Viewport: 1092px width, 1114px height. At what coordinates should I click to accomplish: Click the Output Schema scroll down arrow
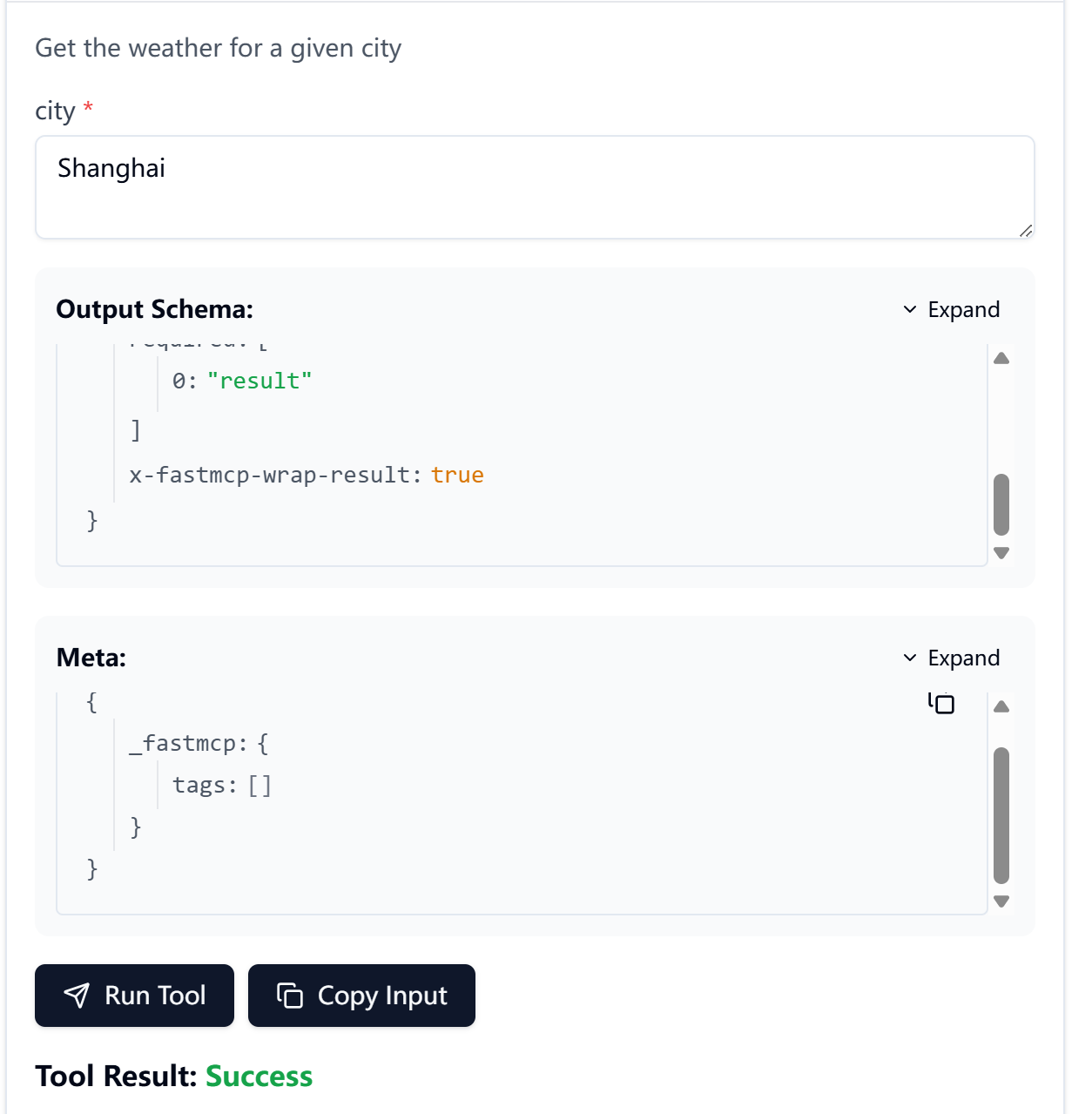click(x=1001, y=553)
